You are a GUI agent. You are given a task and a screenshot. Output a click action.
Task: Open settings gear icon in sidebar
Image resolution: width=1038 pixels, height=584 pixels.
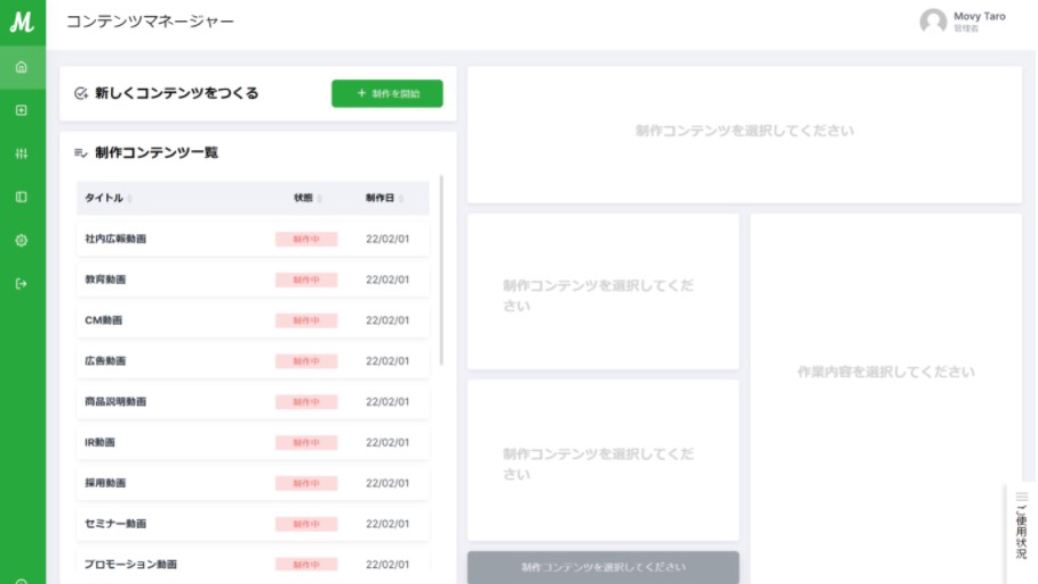tap(22, 240)
